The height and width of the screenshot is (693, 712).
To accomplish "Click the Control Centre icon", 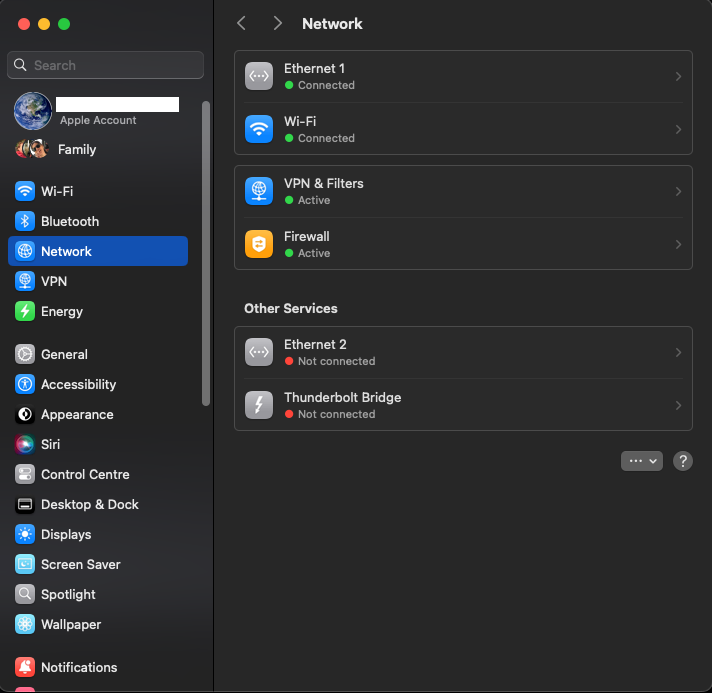I will coord(25,475).
